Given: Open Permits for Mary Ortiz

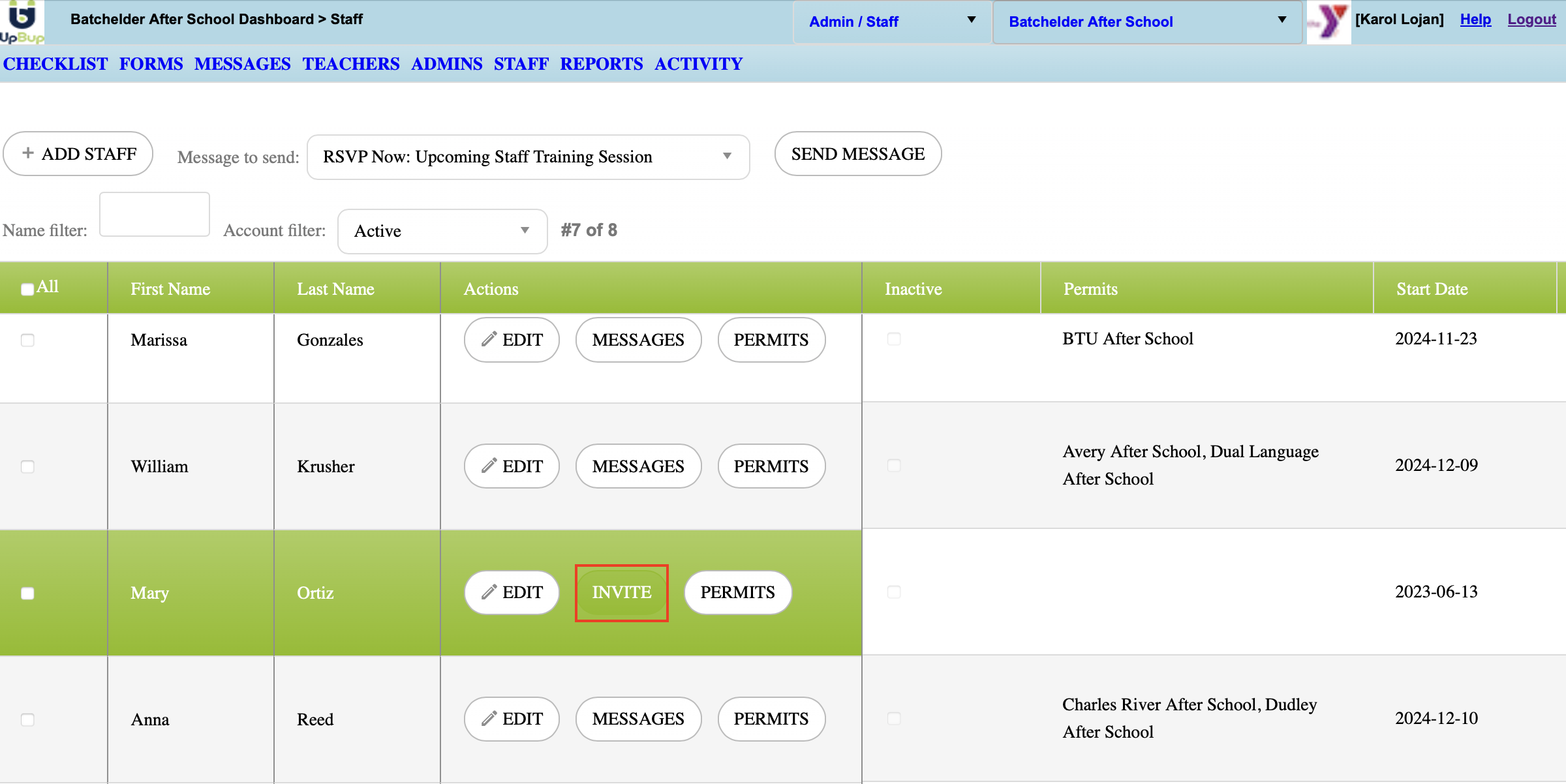Looking at the screenshot, I should coord(737,592).
